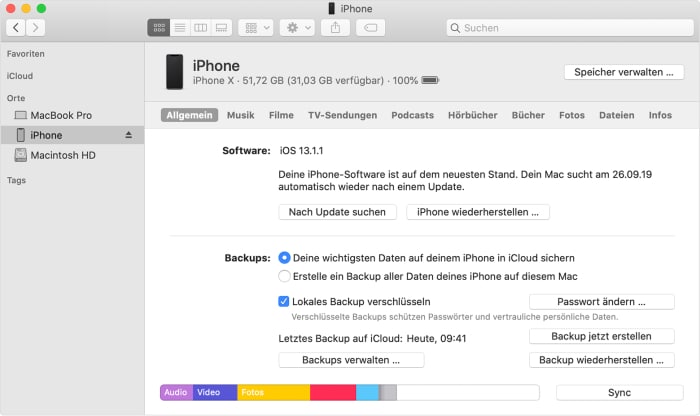Click the large iPhone device icon
Image resolution: width=700 pixels, height=416 pixels.
click(x=175, y=72)
